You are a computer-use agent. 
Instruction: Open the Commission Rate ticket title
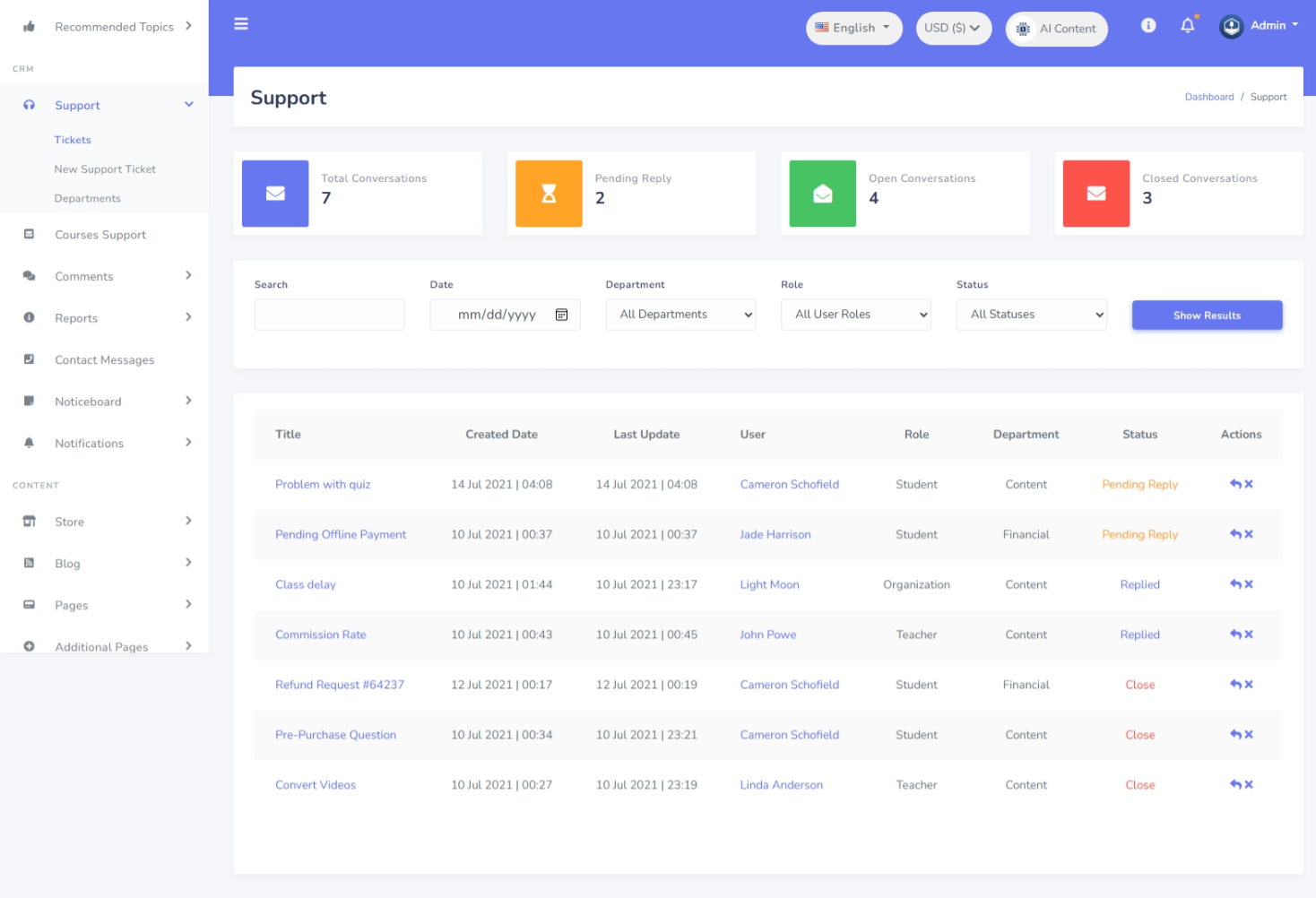point(321,635)
